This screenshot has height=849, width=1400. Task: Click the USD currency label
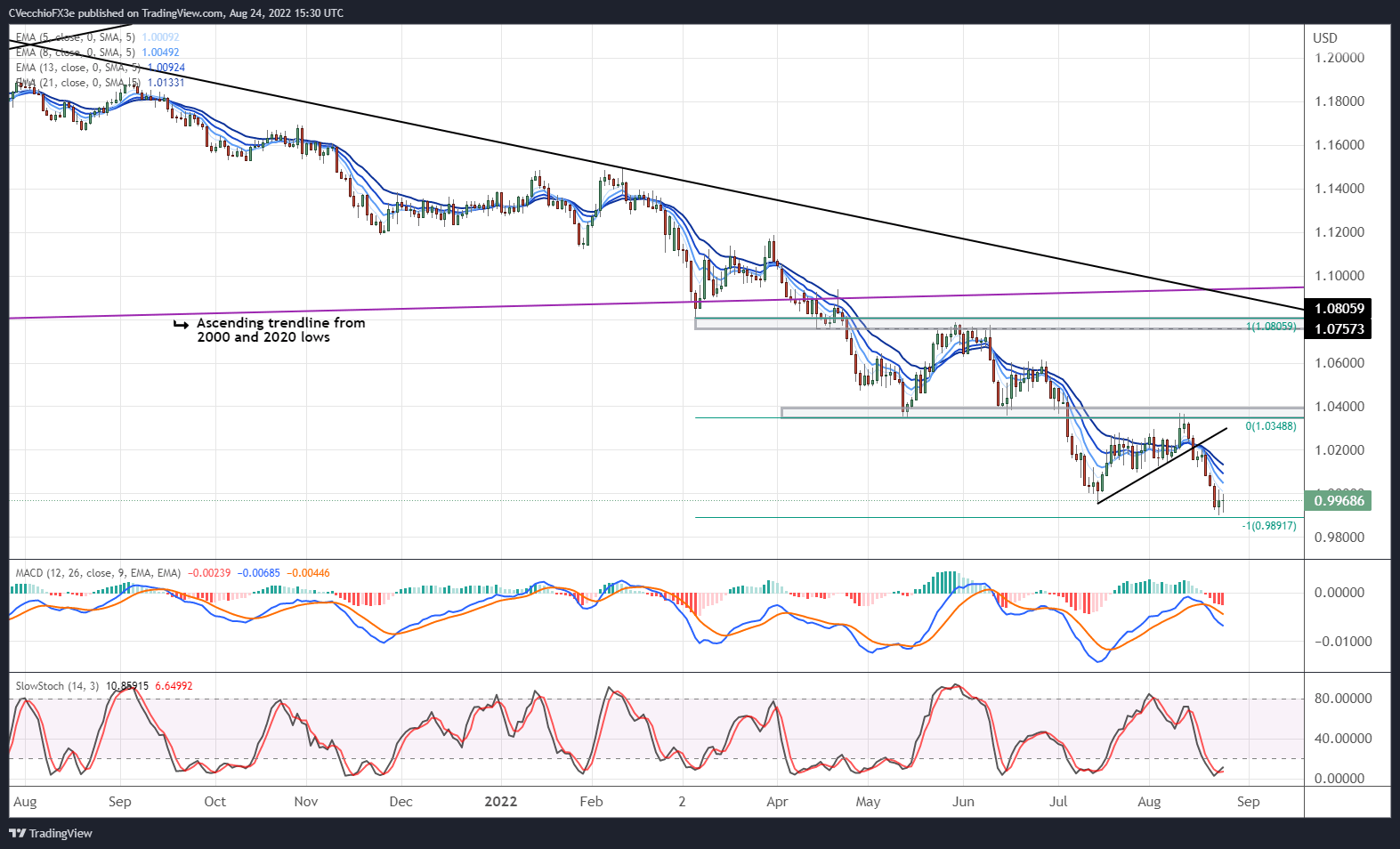tap(1325, 37)
